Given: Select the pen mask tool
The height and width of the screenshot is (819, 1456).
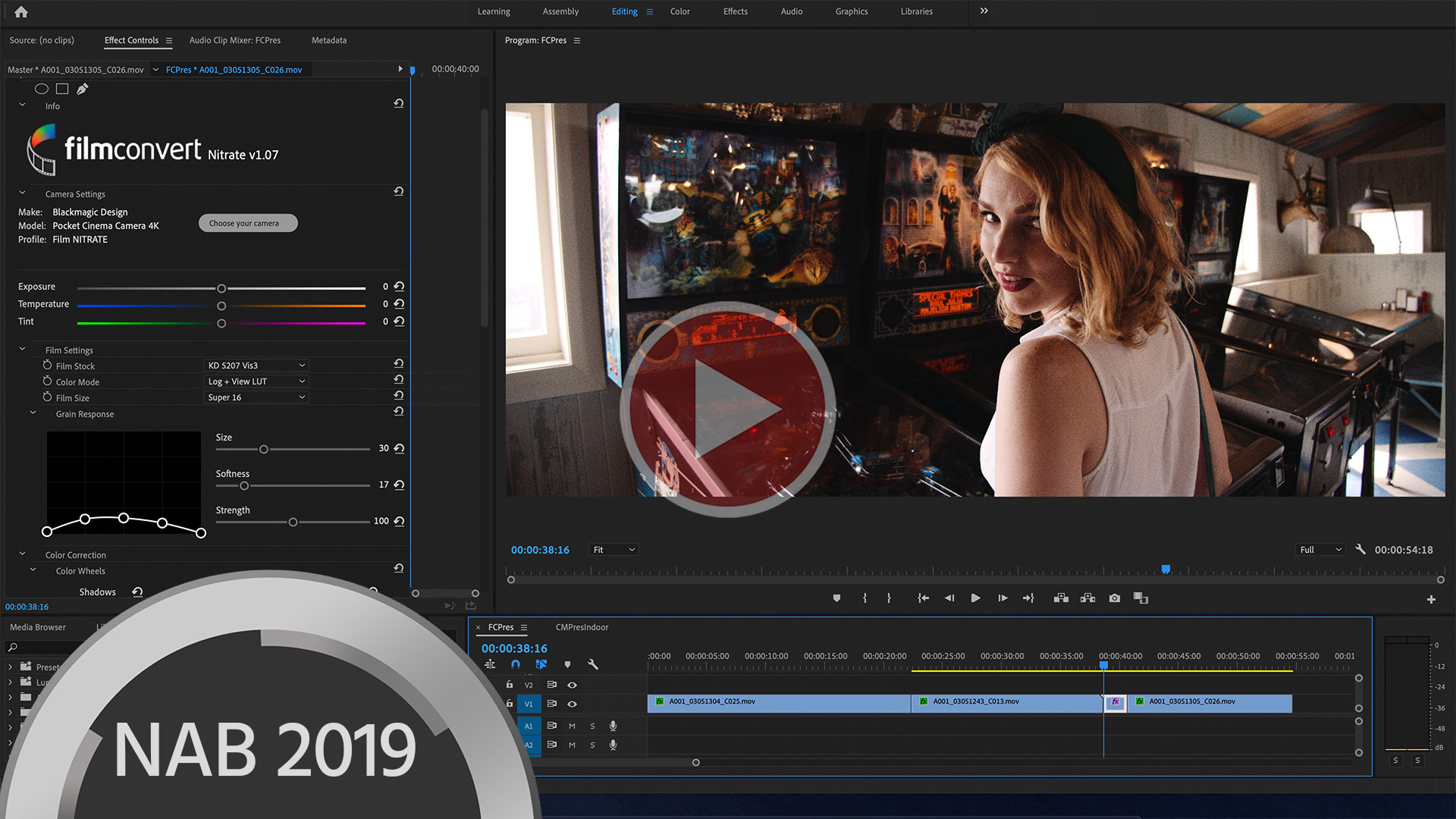Looking at the screenshot, I should pos(83,89).
